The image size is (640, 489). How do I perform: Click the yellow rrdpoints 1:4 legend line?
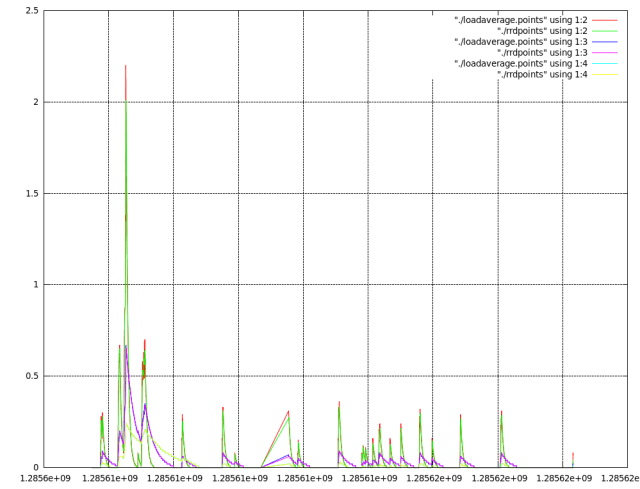(606, 75)
